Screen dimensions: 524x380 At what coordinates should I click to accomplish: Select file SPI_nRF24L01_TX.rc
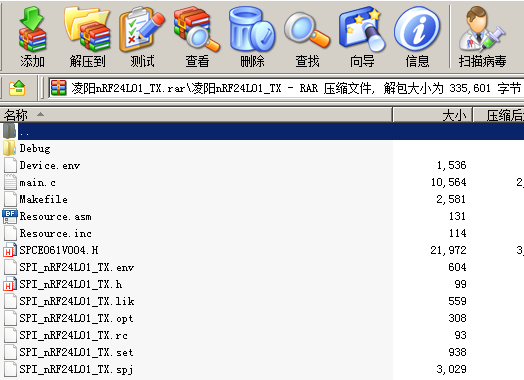click(74, 335)
